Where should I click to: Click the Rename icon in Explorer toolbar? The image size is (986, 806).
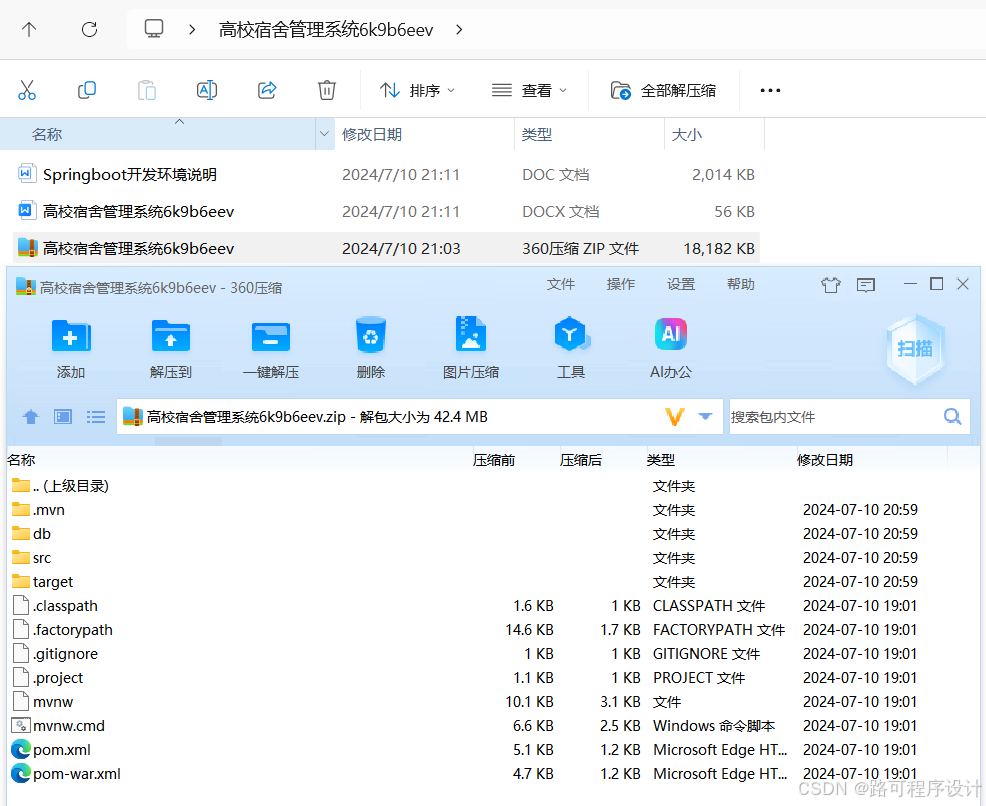pyautogui.click(x=207, y=91)
